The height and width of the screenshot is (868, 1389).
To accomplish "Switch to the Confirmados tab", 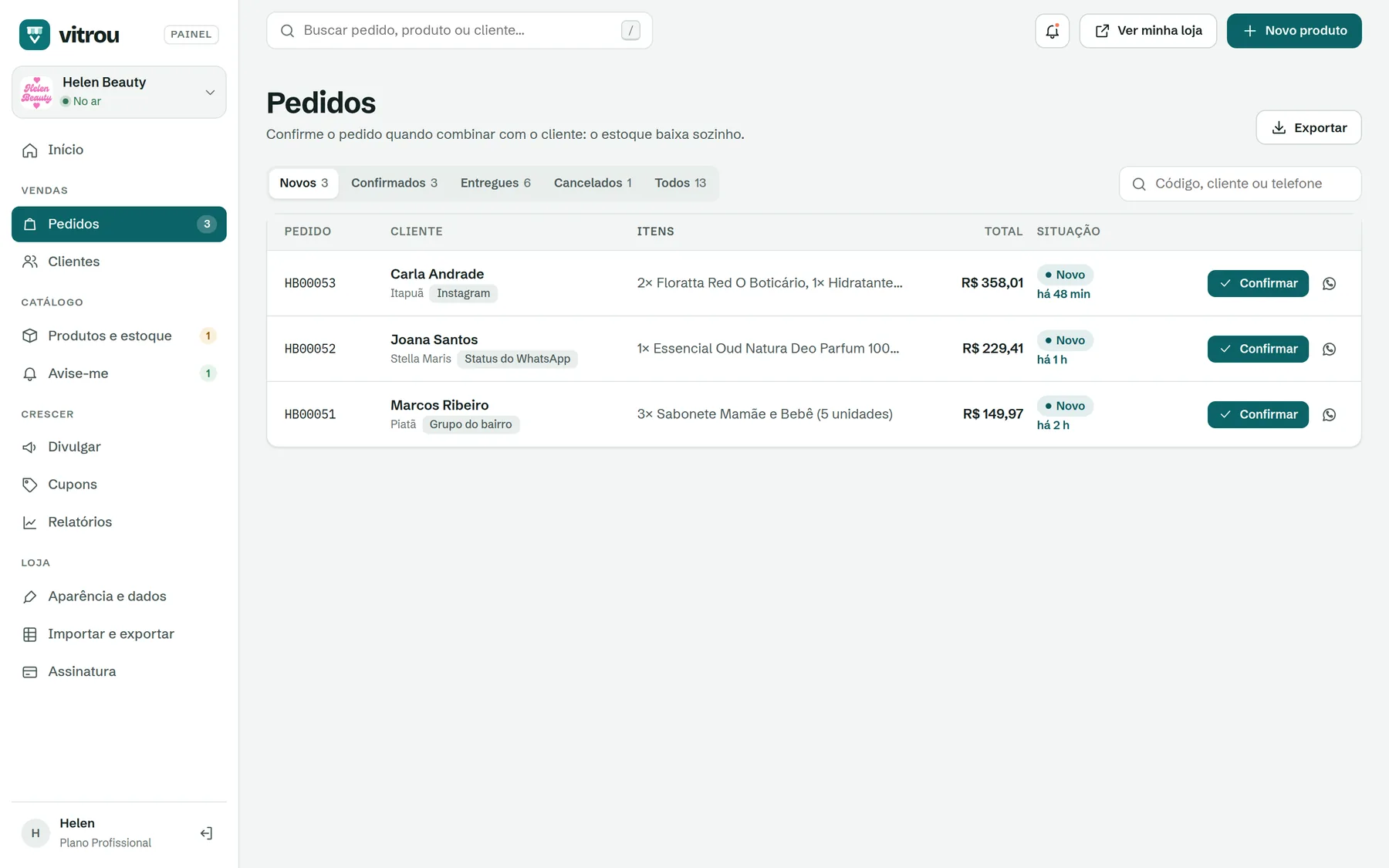I will (x=394, y=183).
